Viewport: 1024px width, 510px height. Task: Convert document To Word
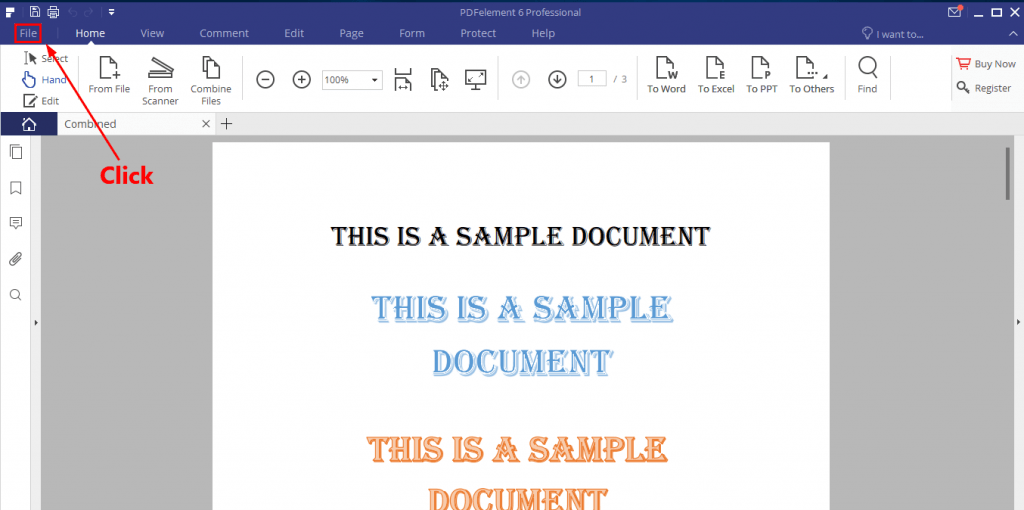666,75
